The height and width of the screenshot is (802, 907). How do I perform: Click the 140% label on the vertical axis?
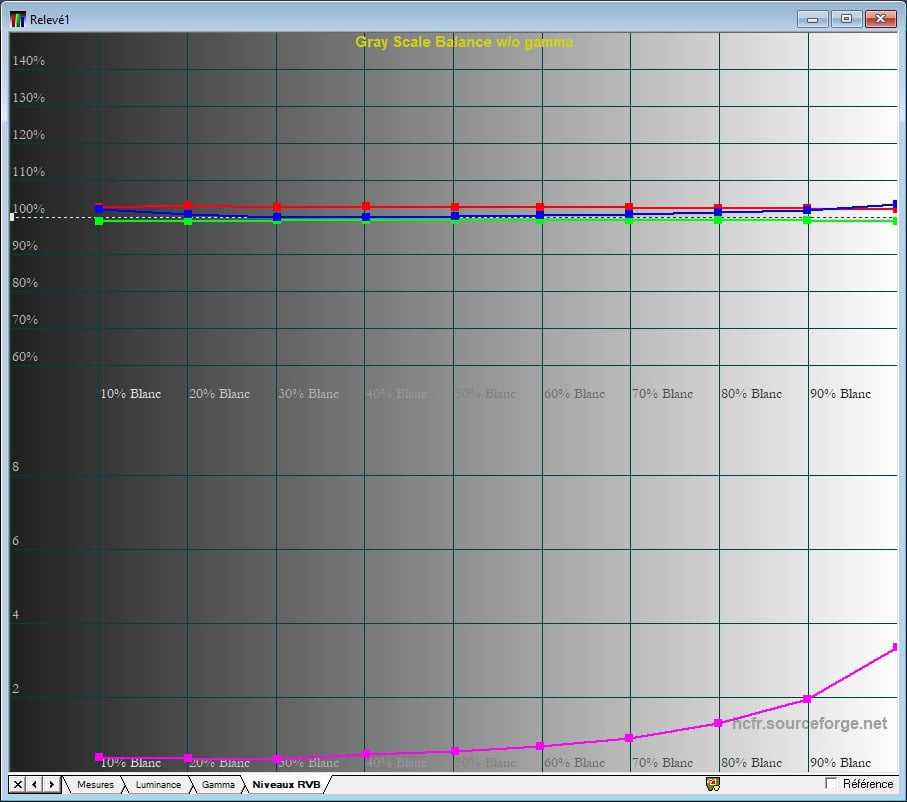pyautogui.click(x=28, y=61)
